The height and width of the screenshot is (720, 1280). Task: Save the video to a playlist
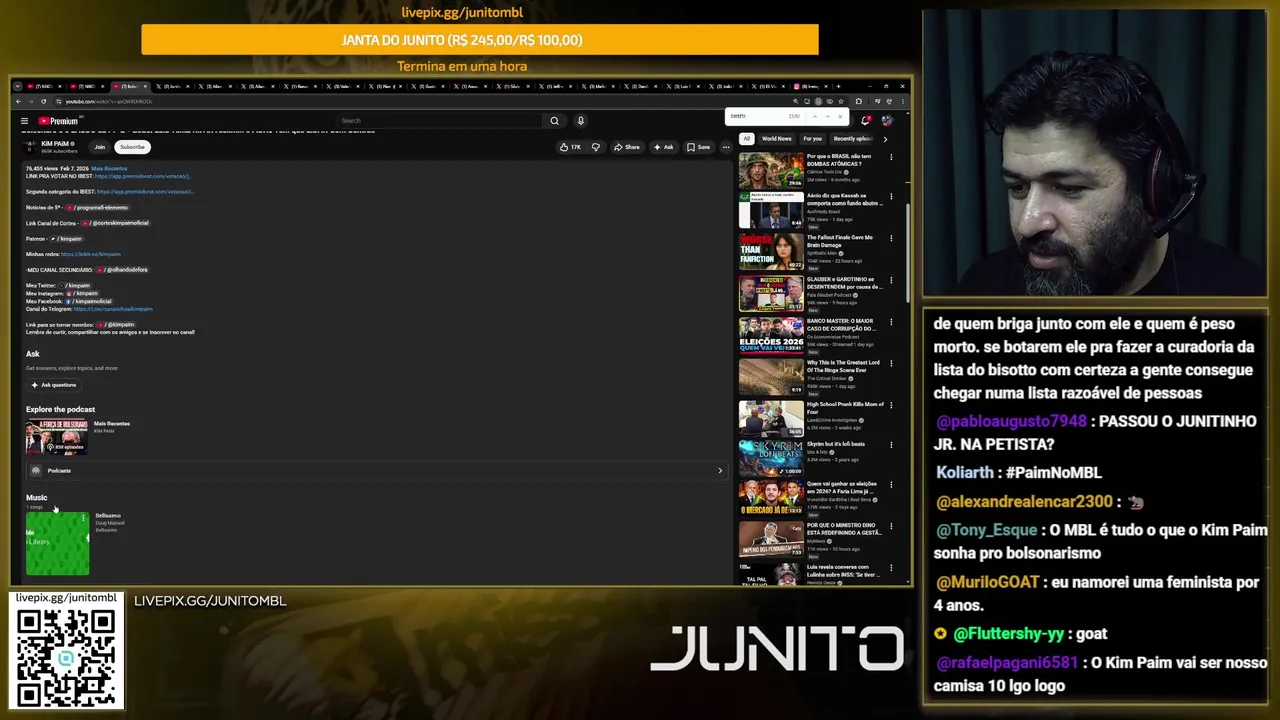(x=699, y=147)
